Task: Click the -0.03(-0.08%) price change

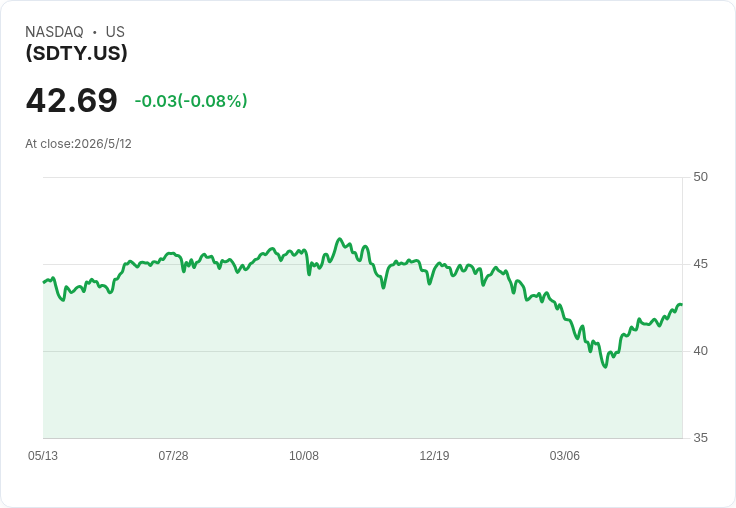Action: (191, 101)
